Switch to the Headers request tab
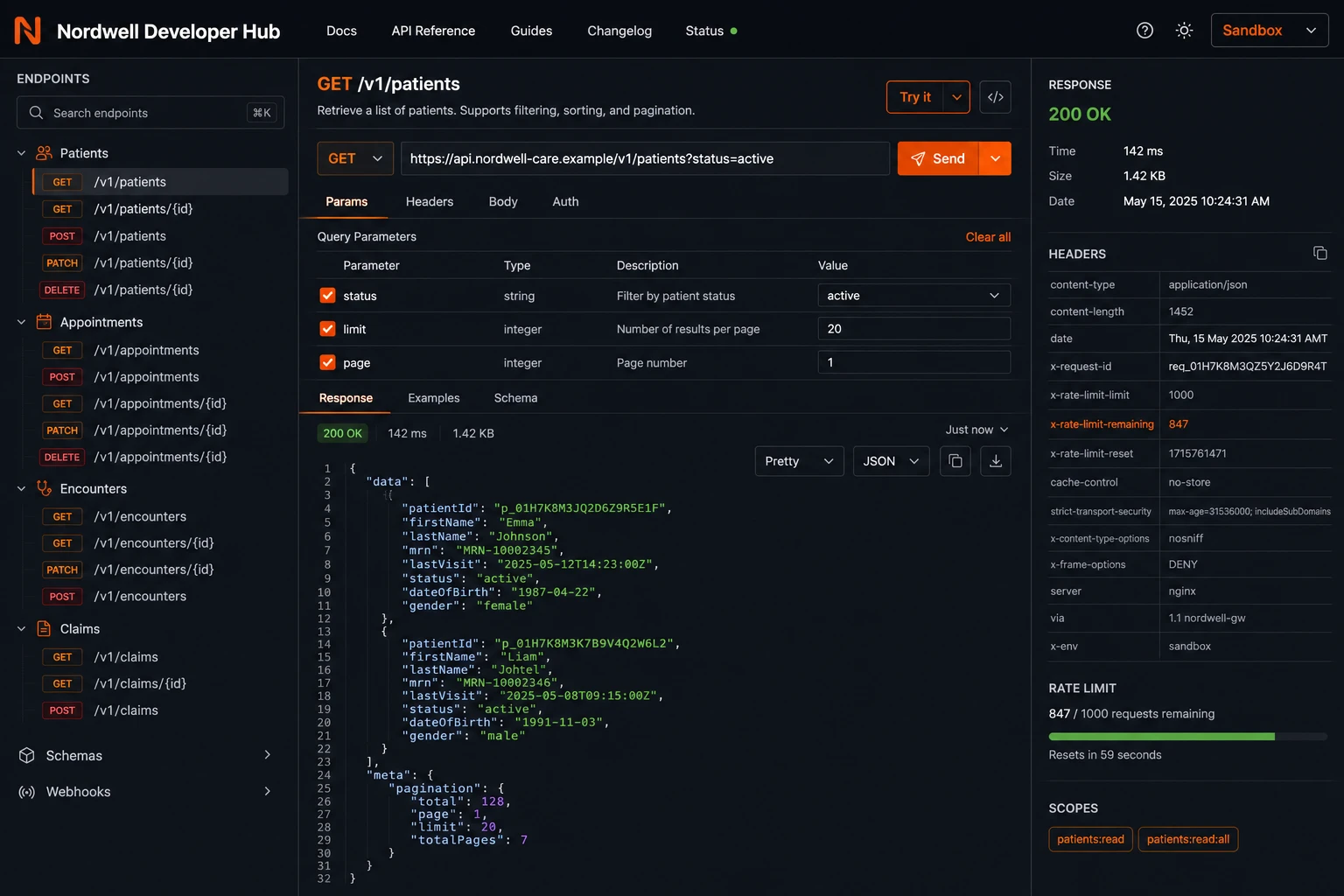This screenshot has height=896, width=1344. click(x=430, y=201)
